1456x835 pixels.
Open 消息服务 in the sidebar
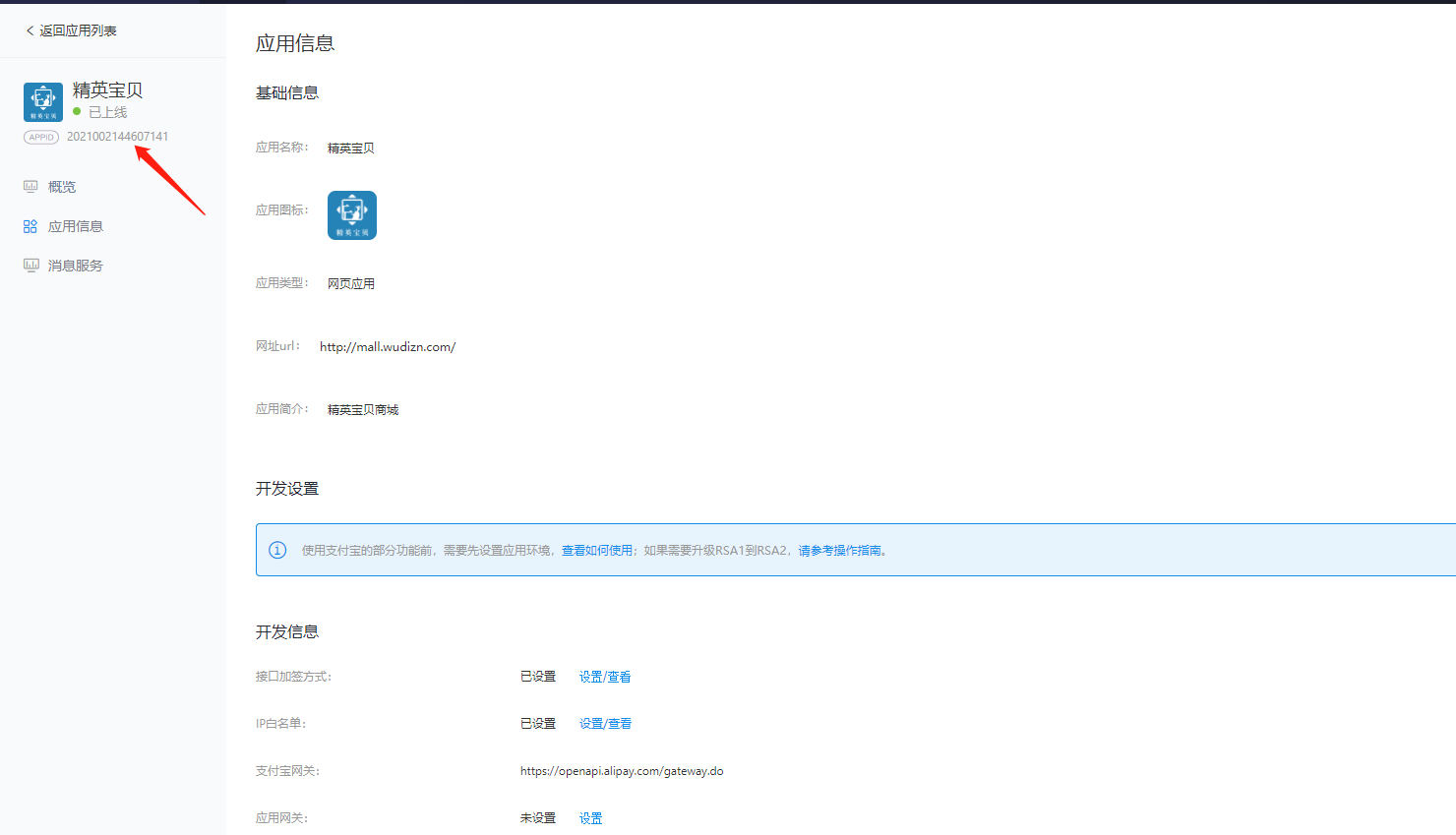coord(76,266)
